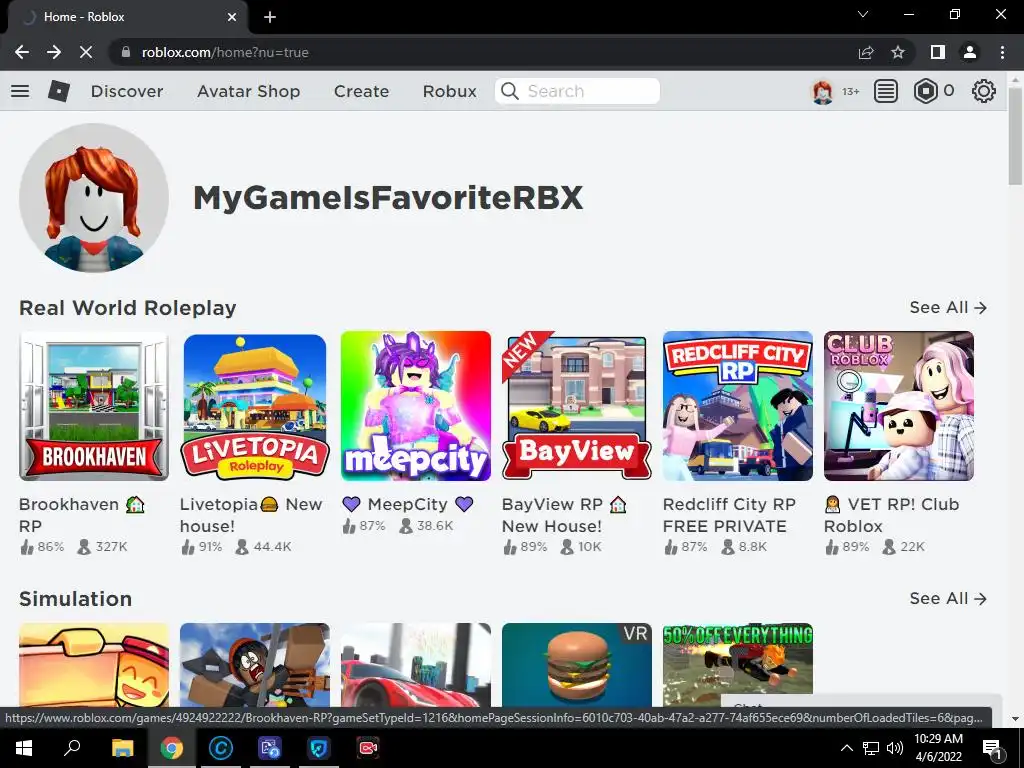This screenshot has height=768, width=1024.
Task: Stop loading the page
Action: [86, 52]
